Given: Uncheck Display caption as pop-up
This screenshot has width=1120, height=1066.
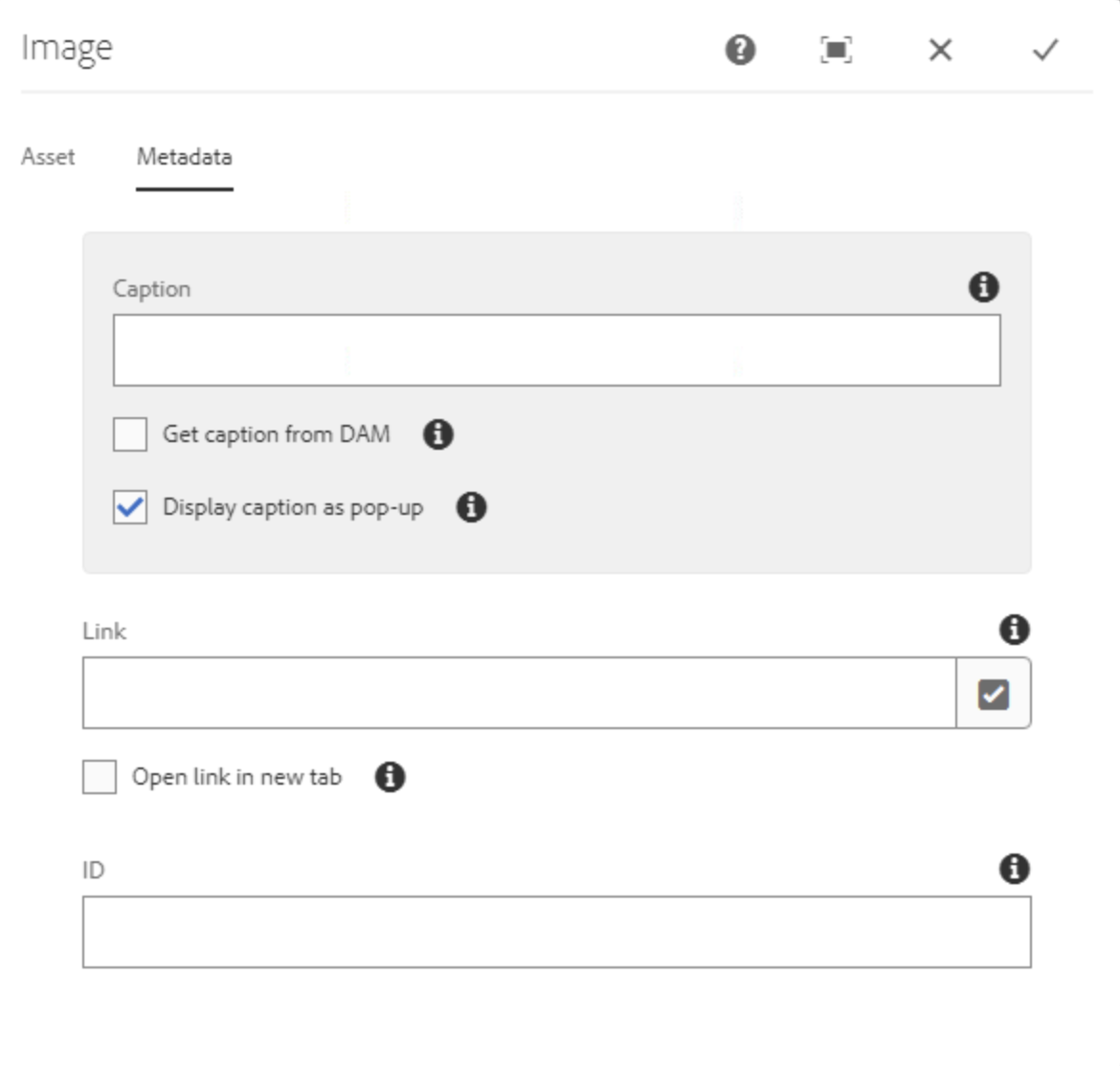Looking at the screenshot, I should [x=130, y=507].
